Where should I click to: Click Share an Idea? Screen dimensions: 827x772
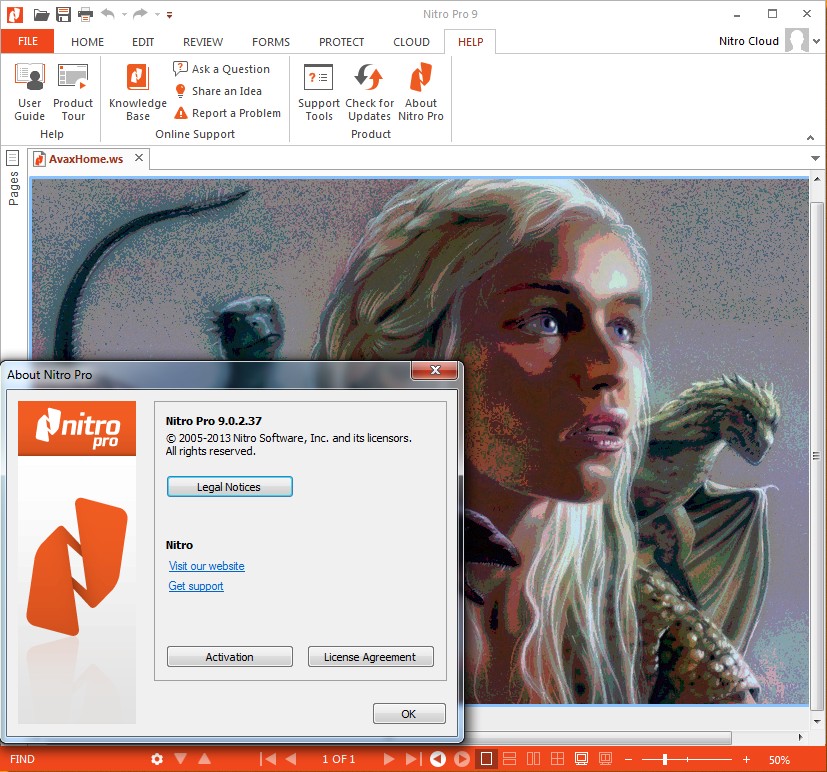tap(218, 91)
